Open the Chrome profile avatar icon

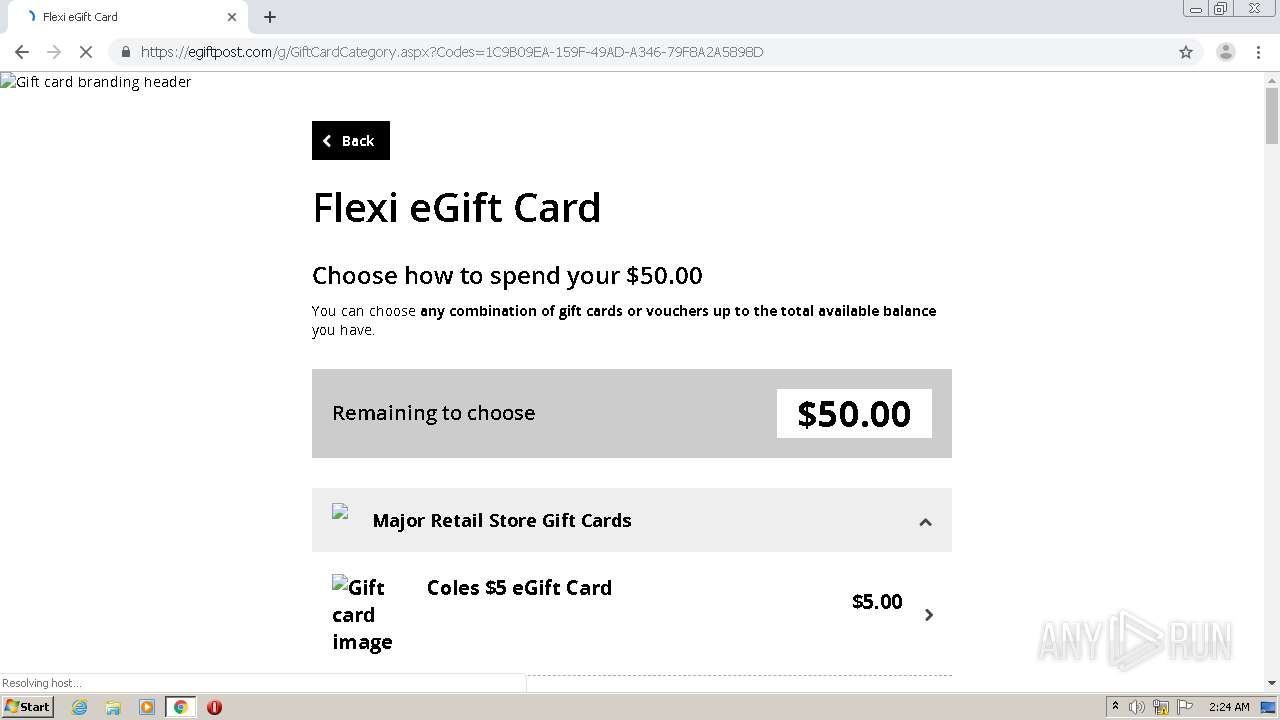click(x=1225, y=52)
